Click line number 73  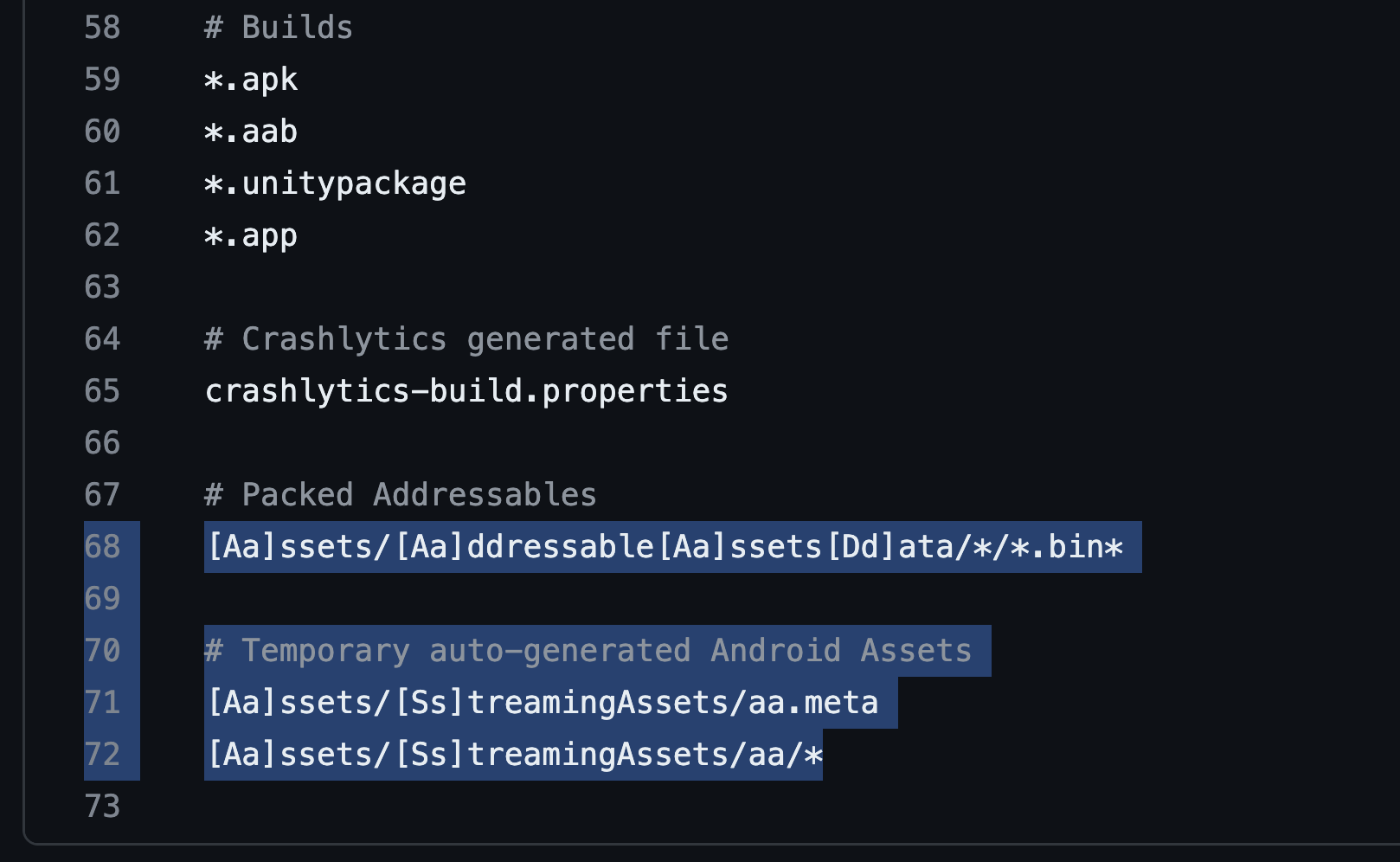click(102, 807)
